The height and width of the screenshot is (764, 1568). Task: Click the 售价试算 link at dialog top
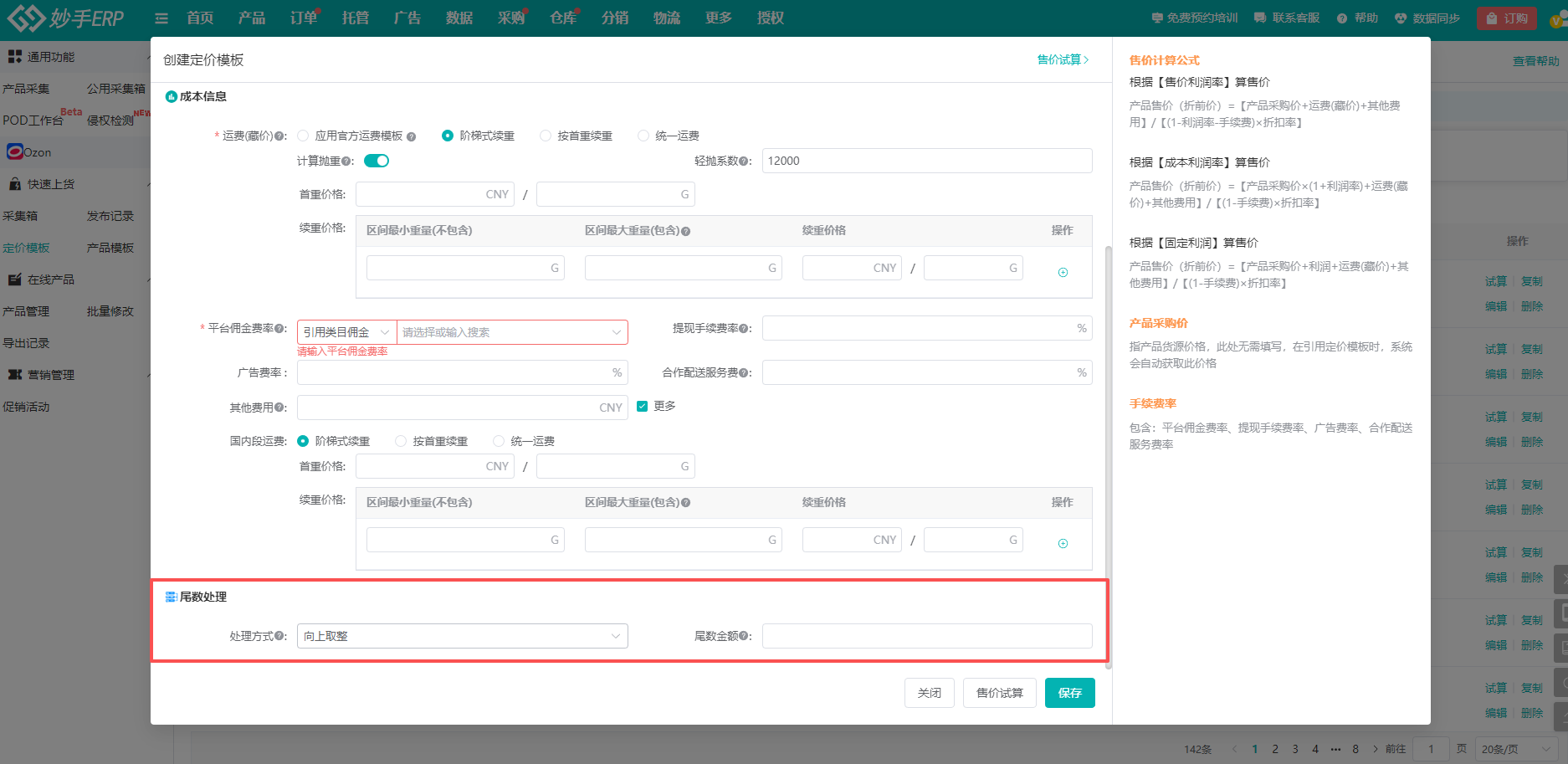coord(1063,59)
